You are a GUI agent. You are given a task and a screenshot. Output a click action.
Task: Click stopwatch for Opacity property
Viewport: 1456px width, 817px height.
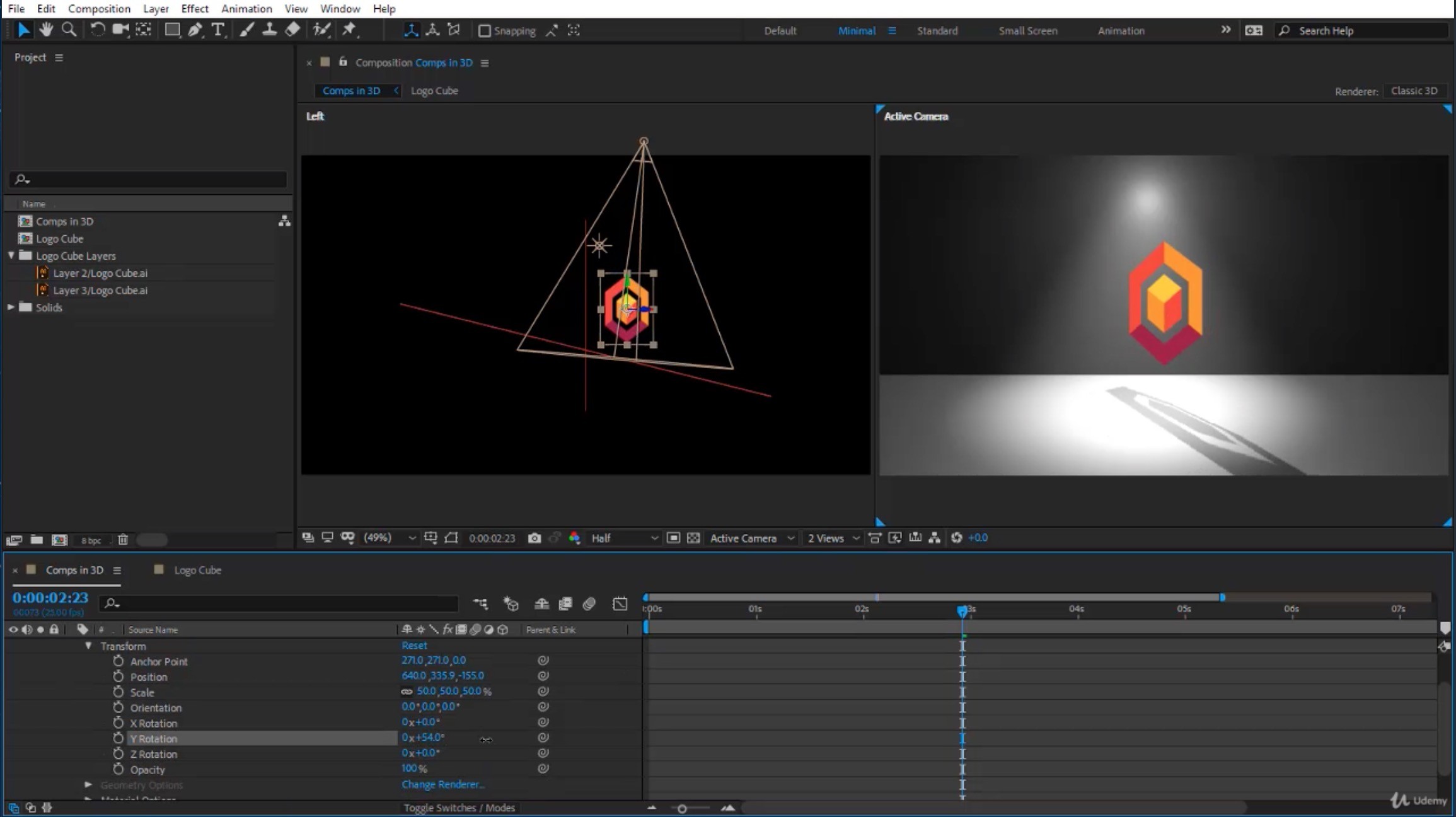pos(118,769)
